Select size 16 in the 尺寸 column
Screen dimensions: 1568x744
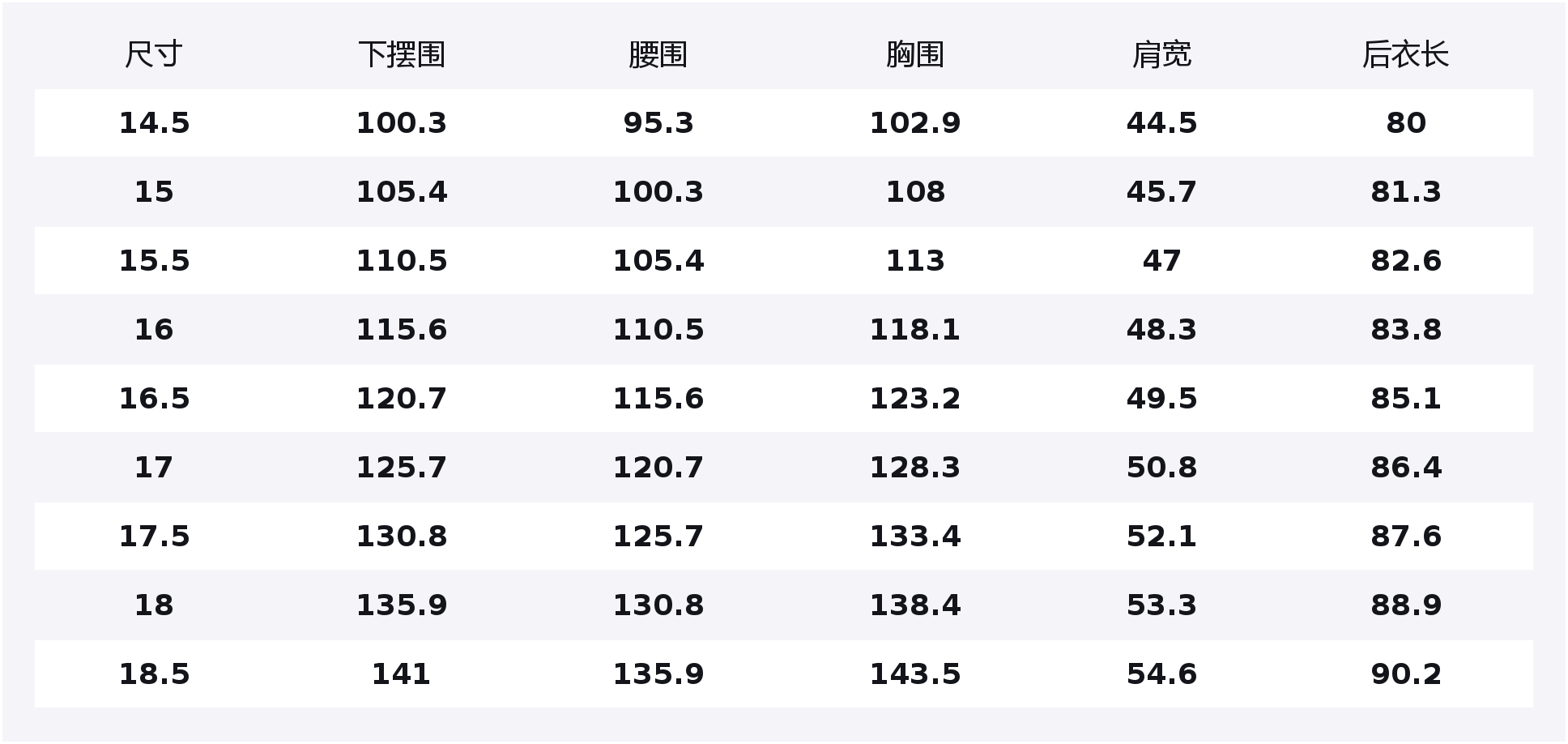pos(154,330)
